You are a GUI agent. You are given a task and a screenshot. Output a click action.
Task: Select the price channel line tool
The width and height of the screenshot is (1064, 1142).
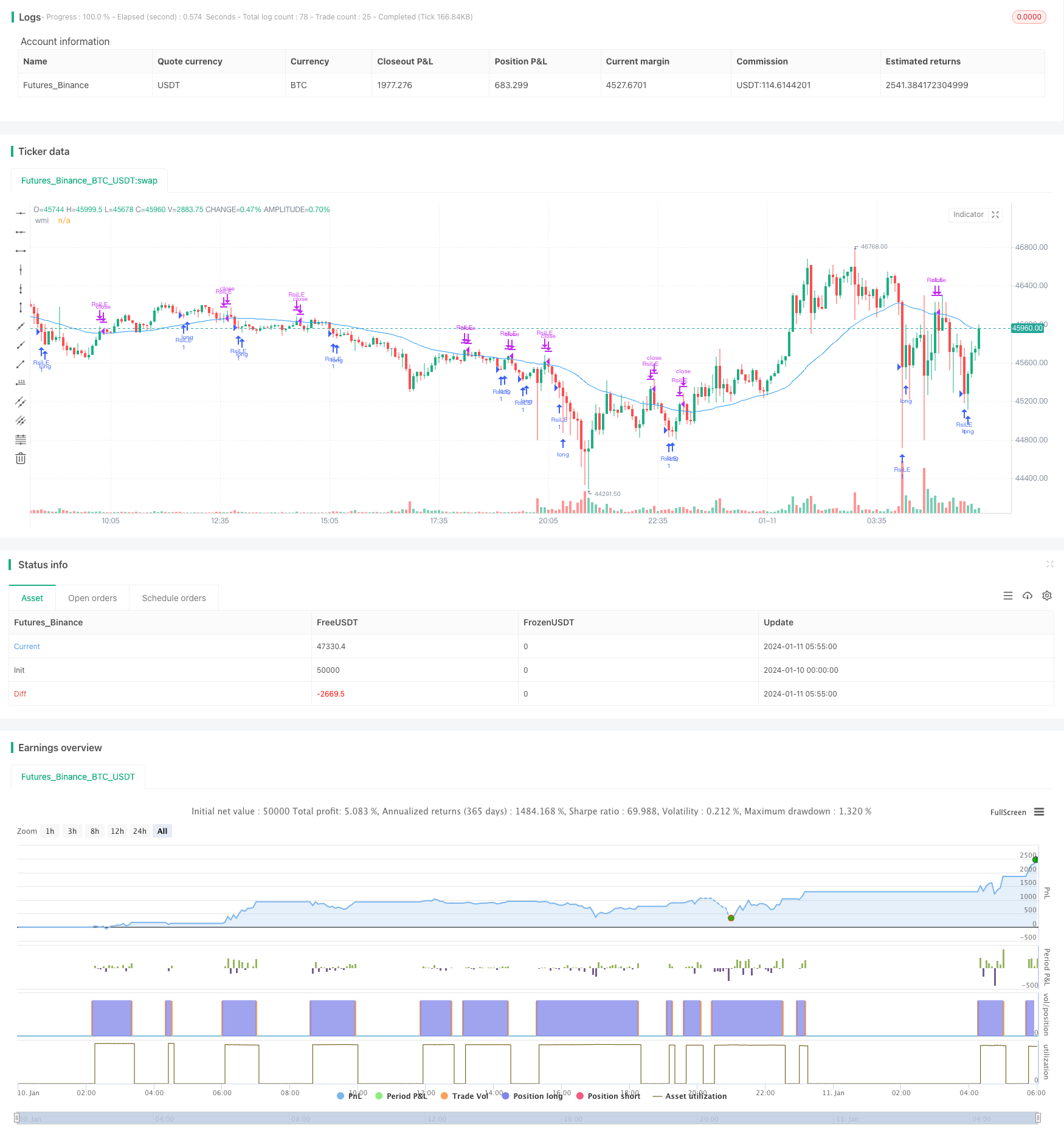(x=21, y=401)
